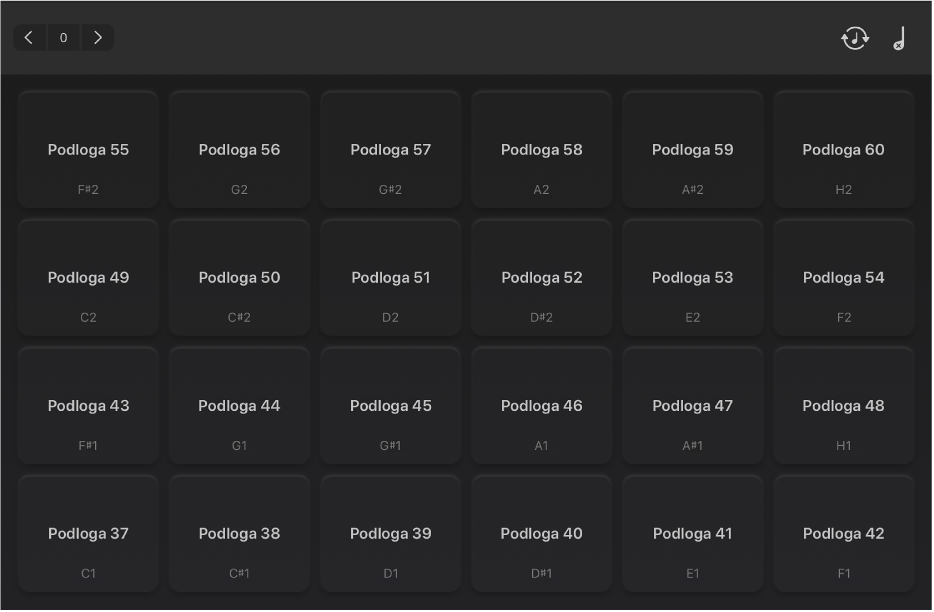The height and width of the screenshot is (612, 934).
Task: Go to previous pad page arrow
Action: pos(29,38)
